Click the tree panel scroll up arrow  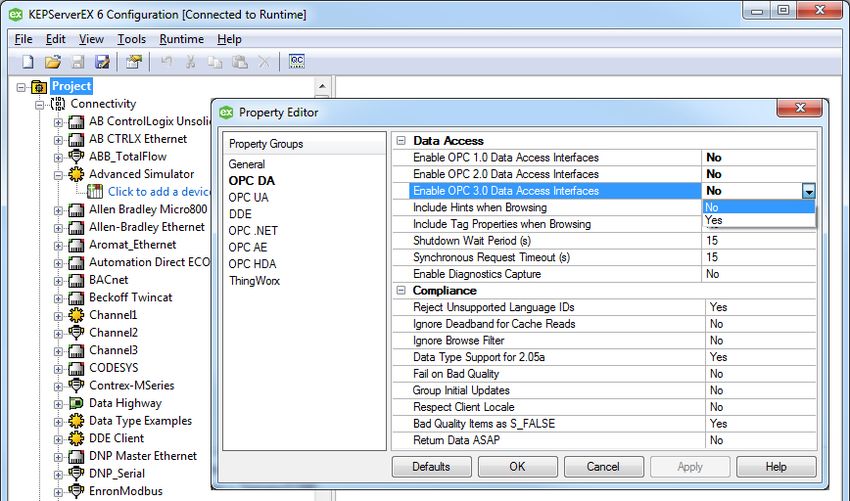click(x=322, y=86)
